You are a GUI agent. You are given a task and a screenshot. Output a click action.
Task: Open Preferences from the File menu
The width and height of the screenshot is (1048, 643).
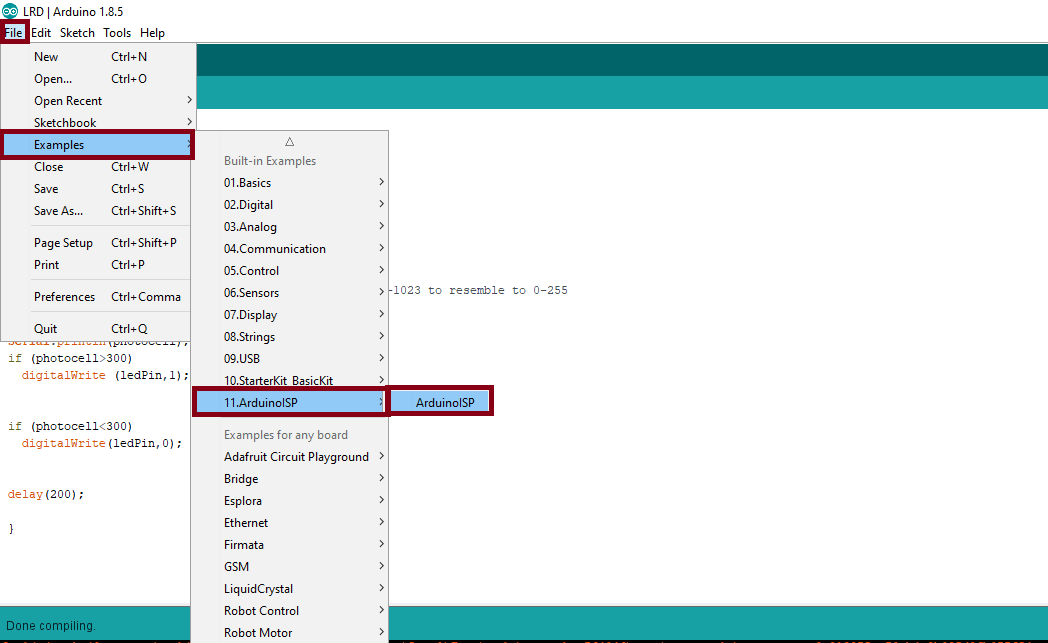(x=98, y=297)
